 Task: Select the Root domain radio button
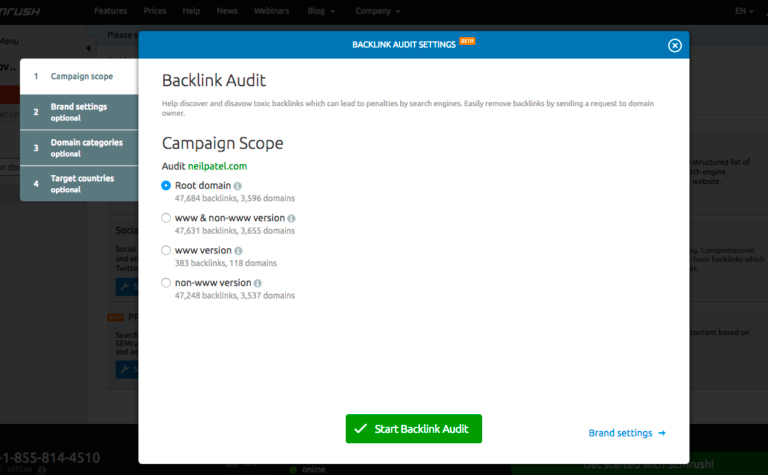point(166,186)
